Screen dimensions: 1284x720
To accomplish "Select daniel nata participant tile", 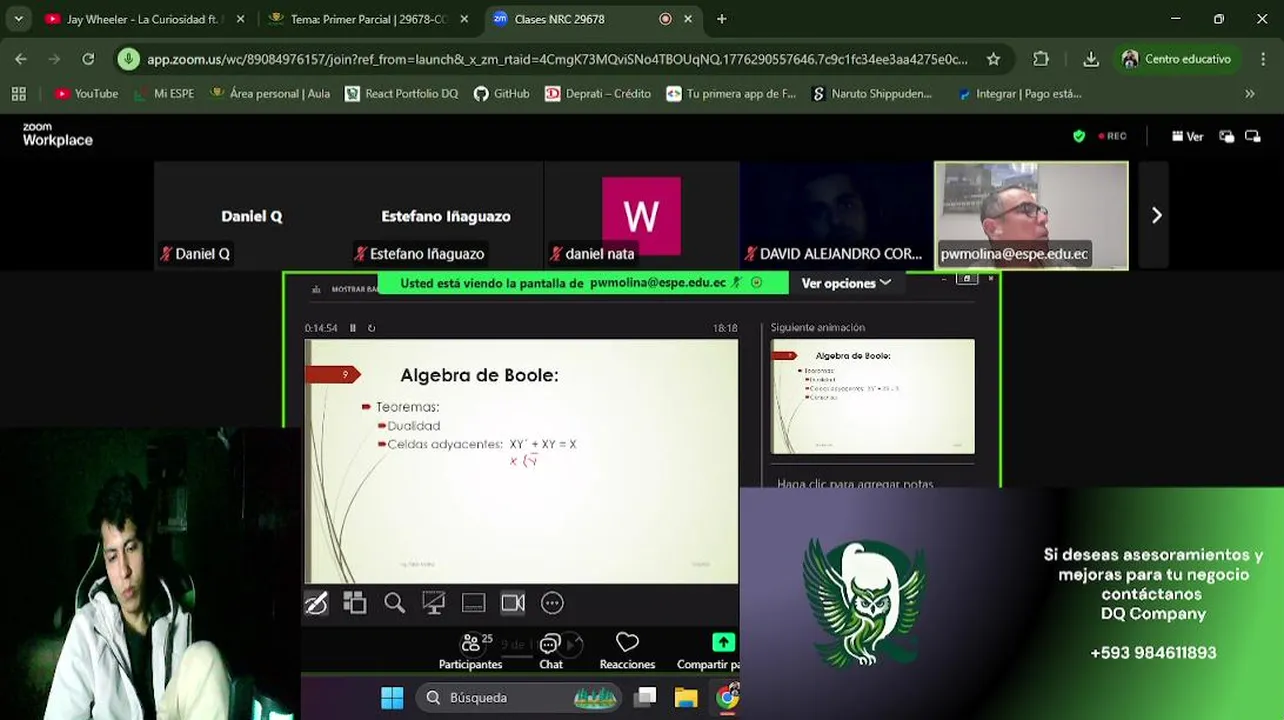I will coord(641,215).
